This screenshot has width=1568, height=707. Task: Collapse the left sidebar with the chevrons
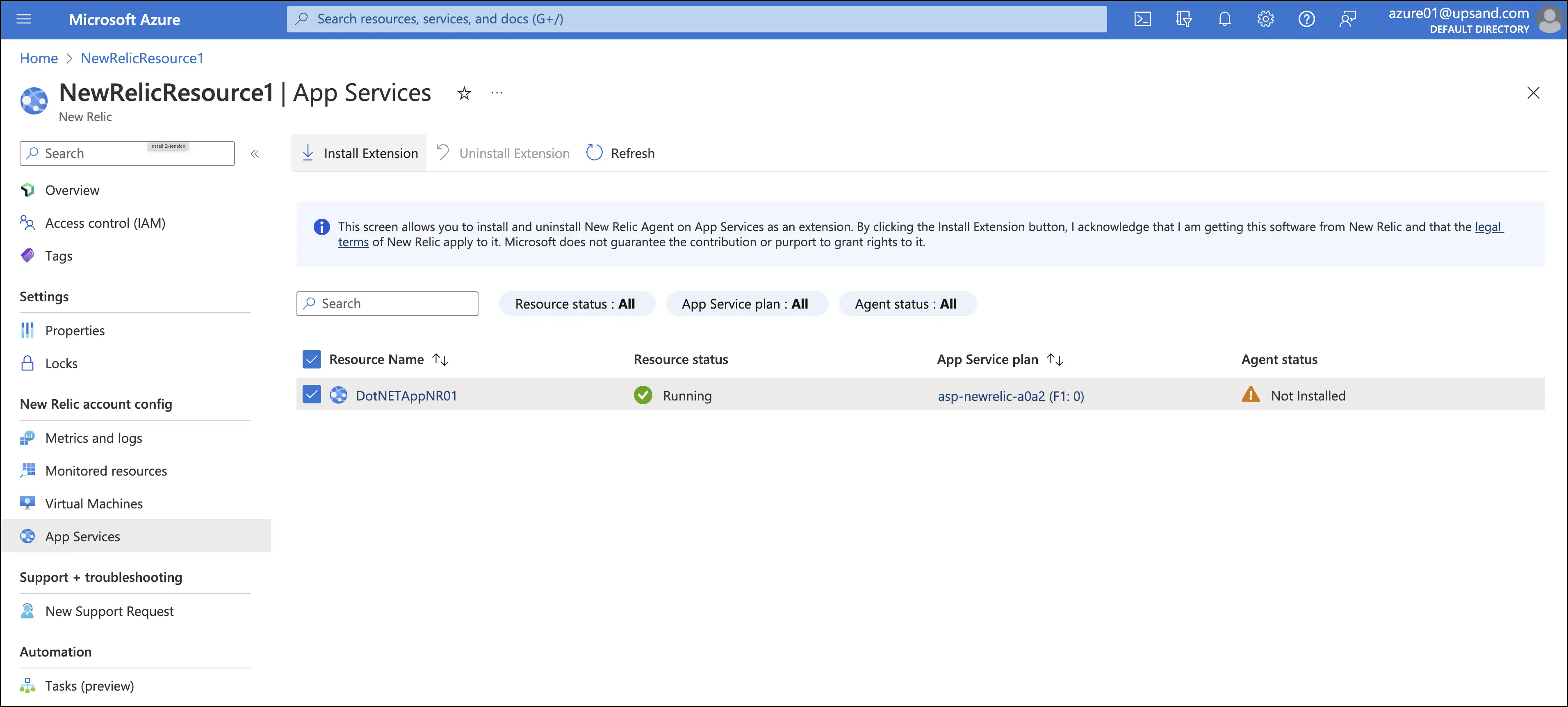[x=255, y=153]
